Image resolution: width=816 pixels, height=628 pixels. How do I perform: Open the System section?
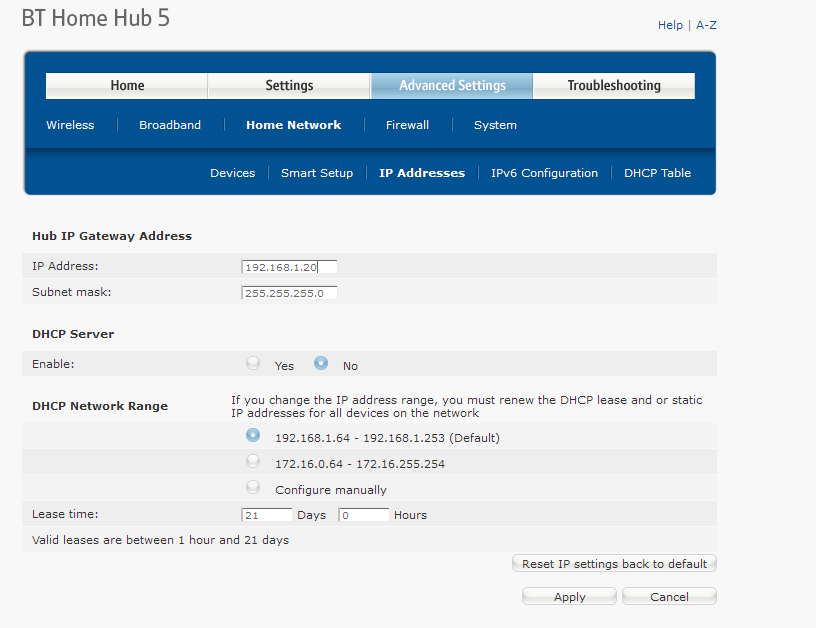(x=495, y=126)
